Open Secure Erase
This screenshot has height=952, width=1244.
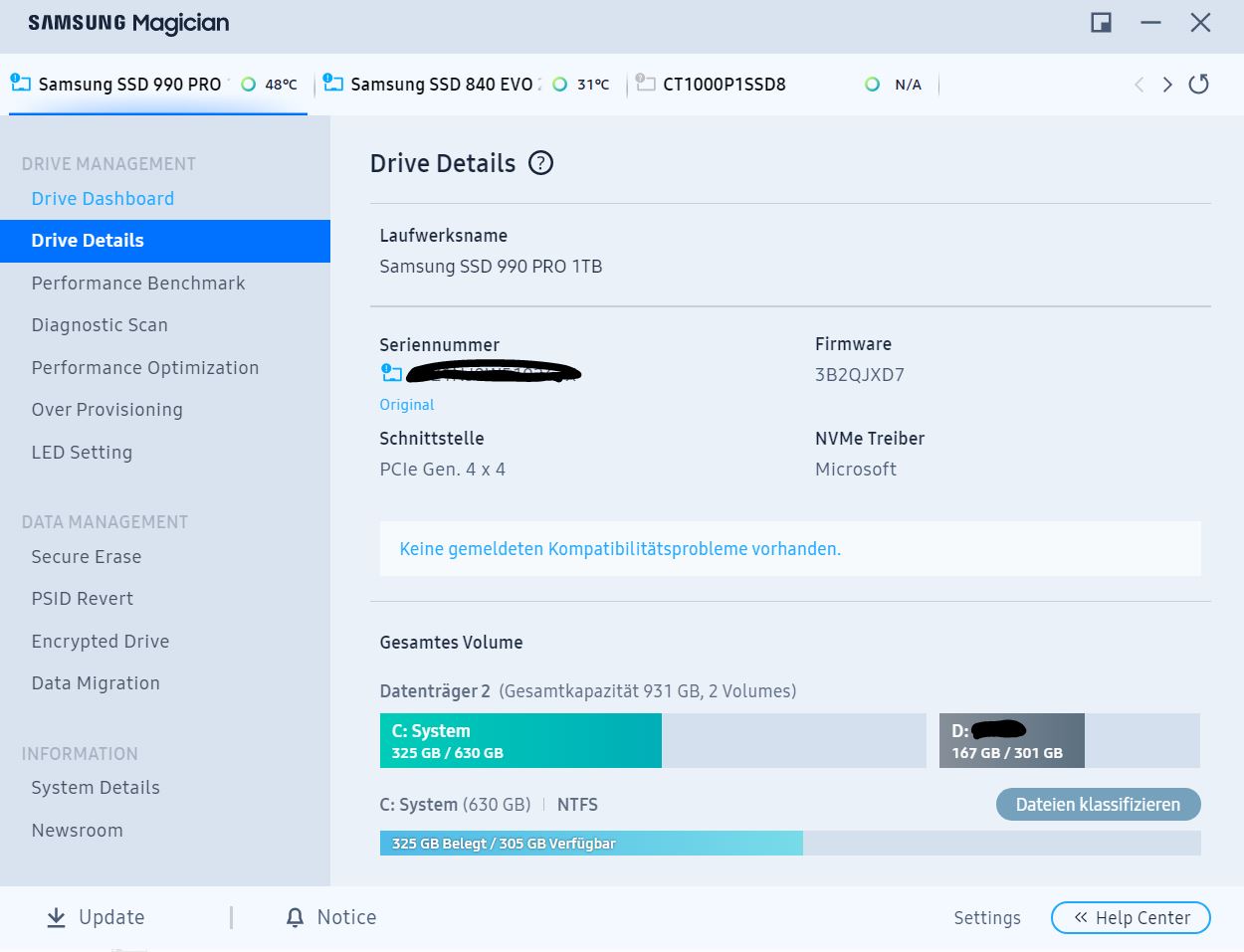(x=87, y=557)
